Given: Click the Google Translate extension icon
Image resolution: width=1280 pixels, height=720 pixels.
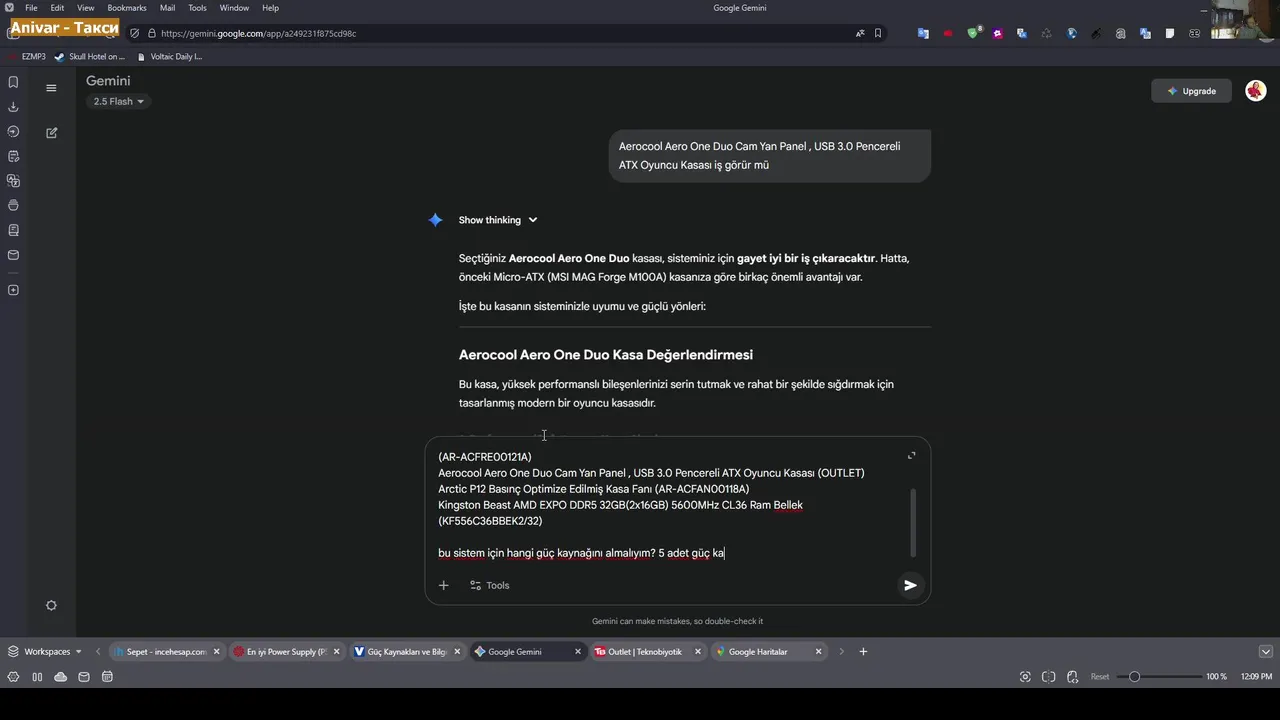Looking at the screenshot, I should click(923, 33).
